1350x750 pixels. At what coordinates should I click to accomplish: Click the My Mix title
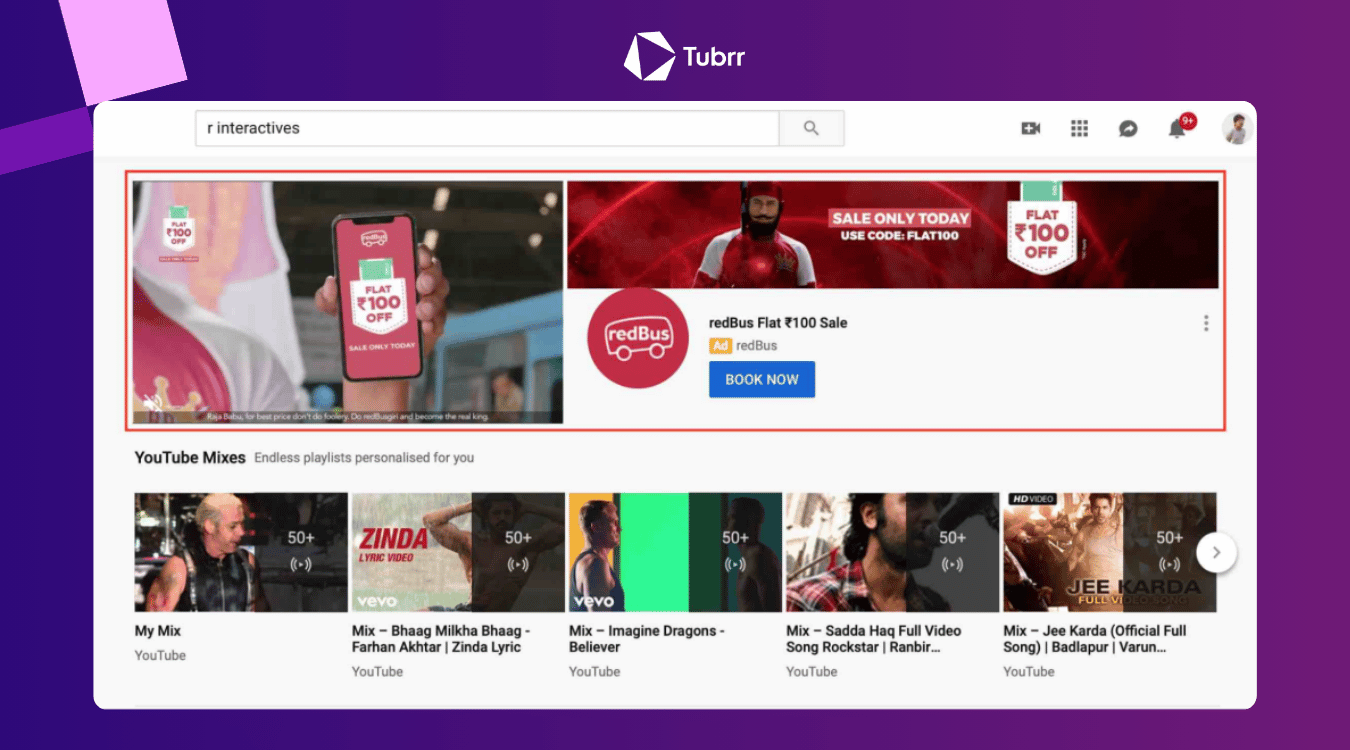coord(158,631)
